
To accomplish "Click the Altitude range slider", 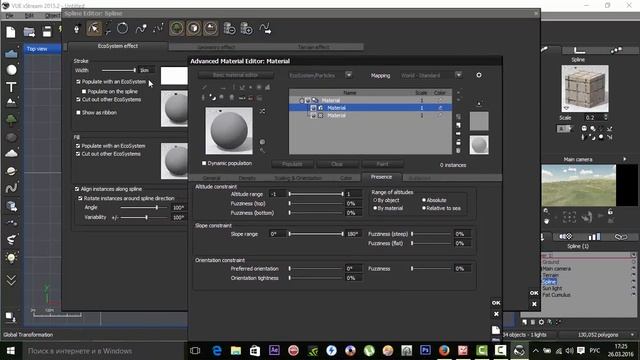I will point(316,194).
